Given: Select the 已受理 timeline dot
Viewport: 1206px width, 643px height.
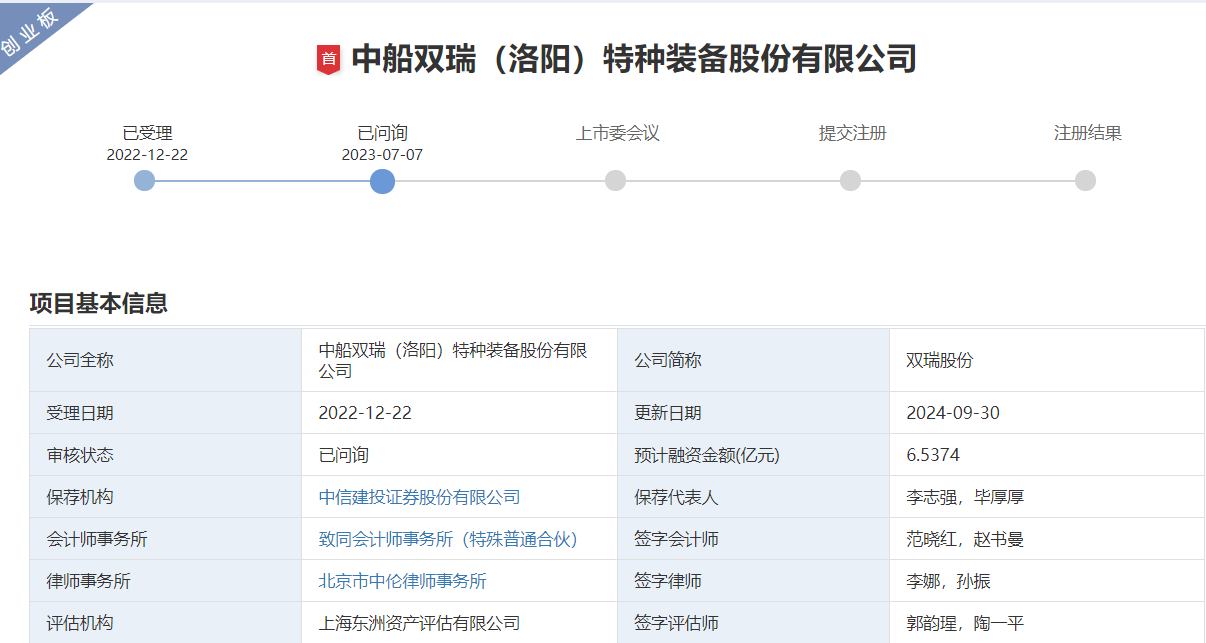Looking at the screenshot, I should (145, 181).
